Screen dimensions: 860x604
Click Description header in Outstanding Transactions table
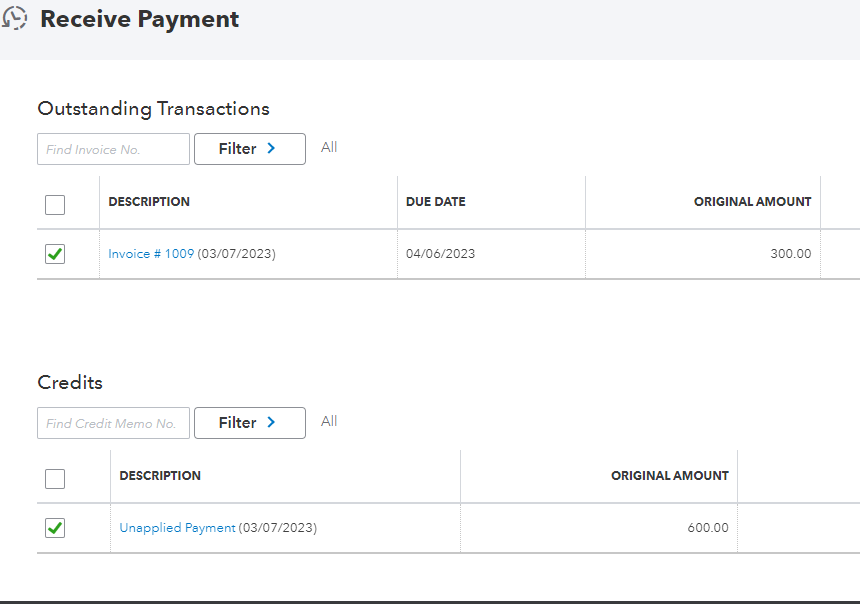click(149, 202)
